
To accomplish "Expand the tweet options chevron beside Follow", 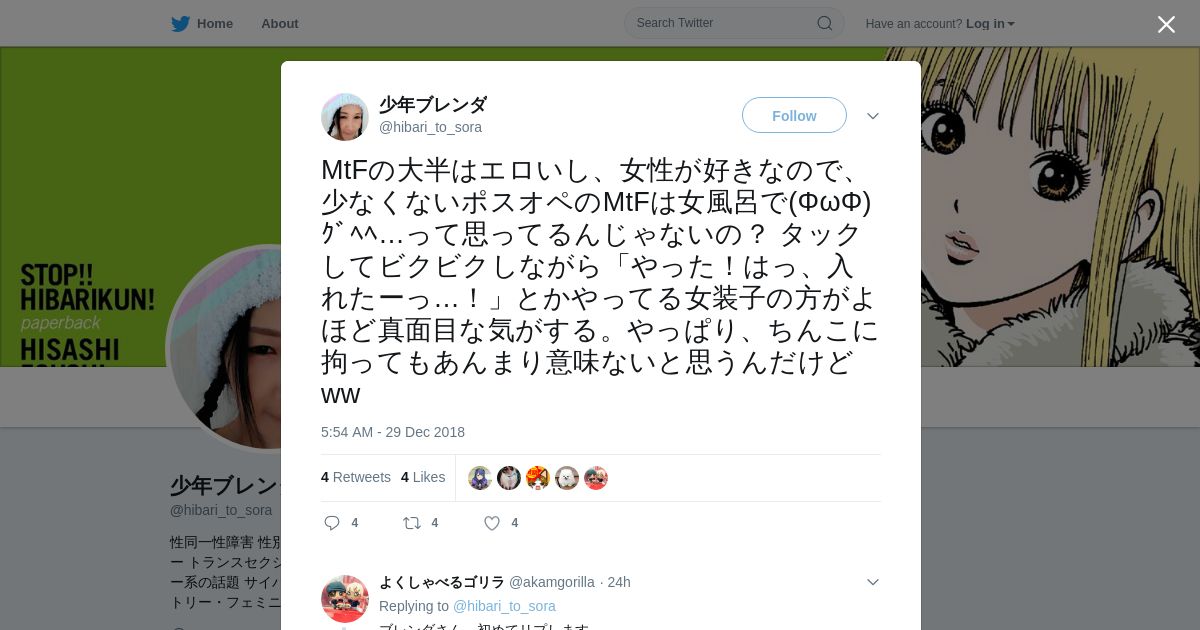I will point(873,116).
